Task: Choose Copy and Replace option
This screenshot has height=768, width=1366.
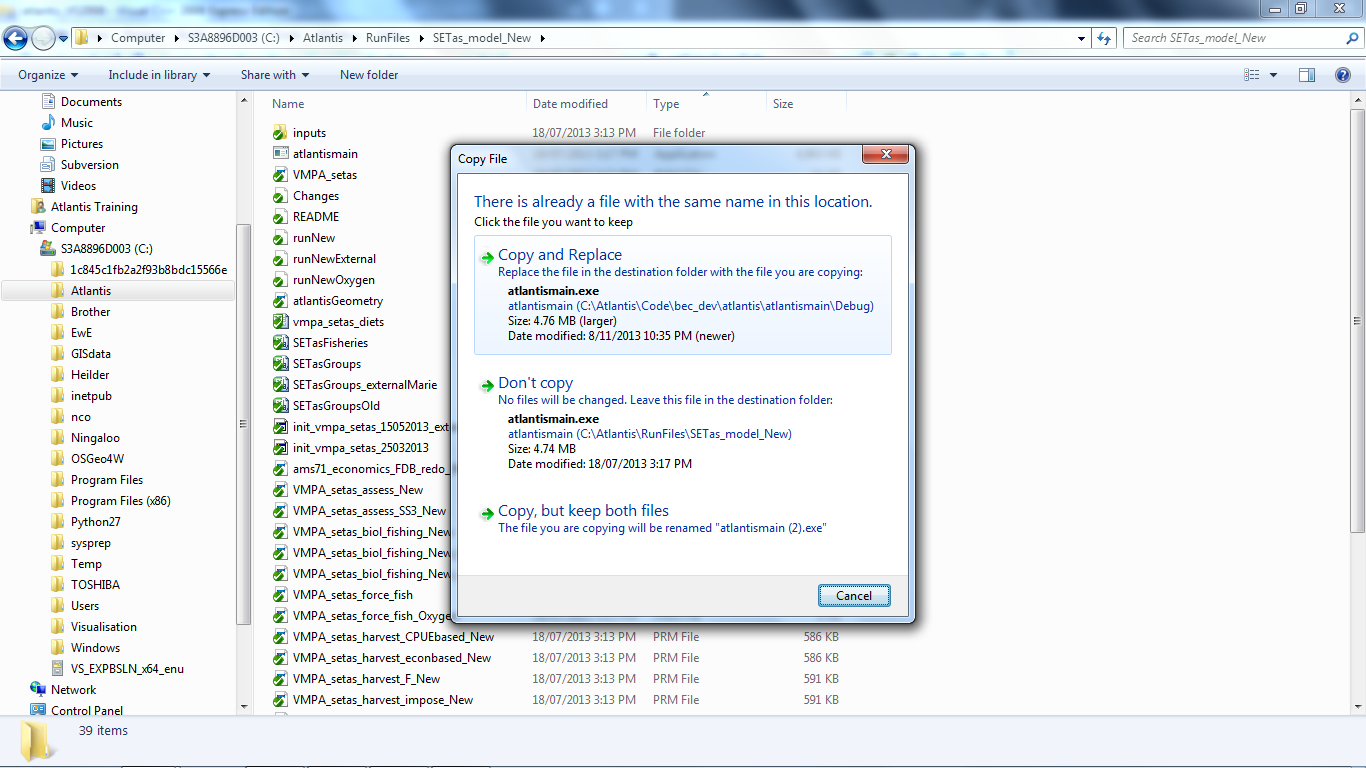Action: tap(560, 255)
